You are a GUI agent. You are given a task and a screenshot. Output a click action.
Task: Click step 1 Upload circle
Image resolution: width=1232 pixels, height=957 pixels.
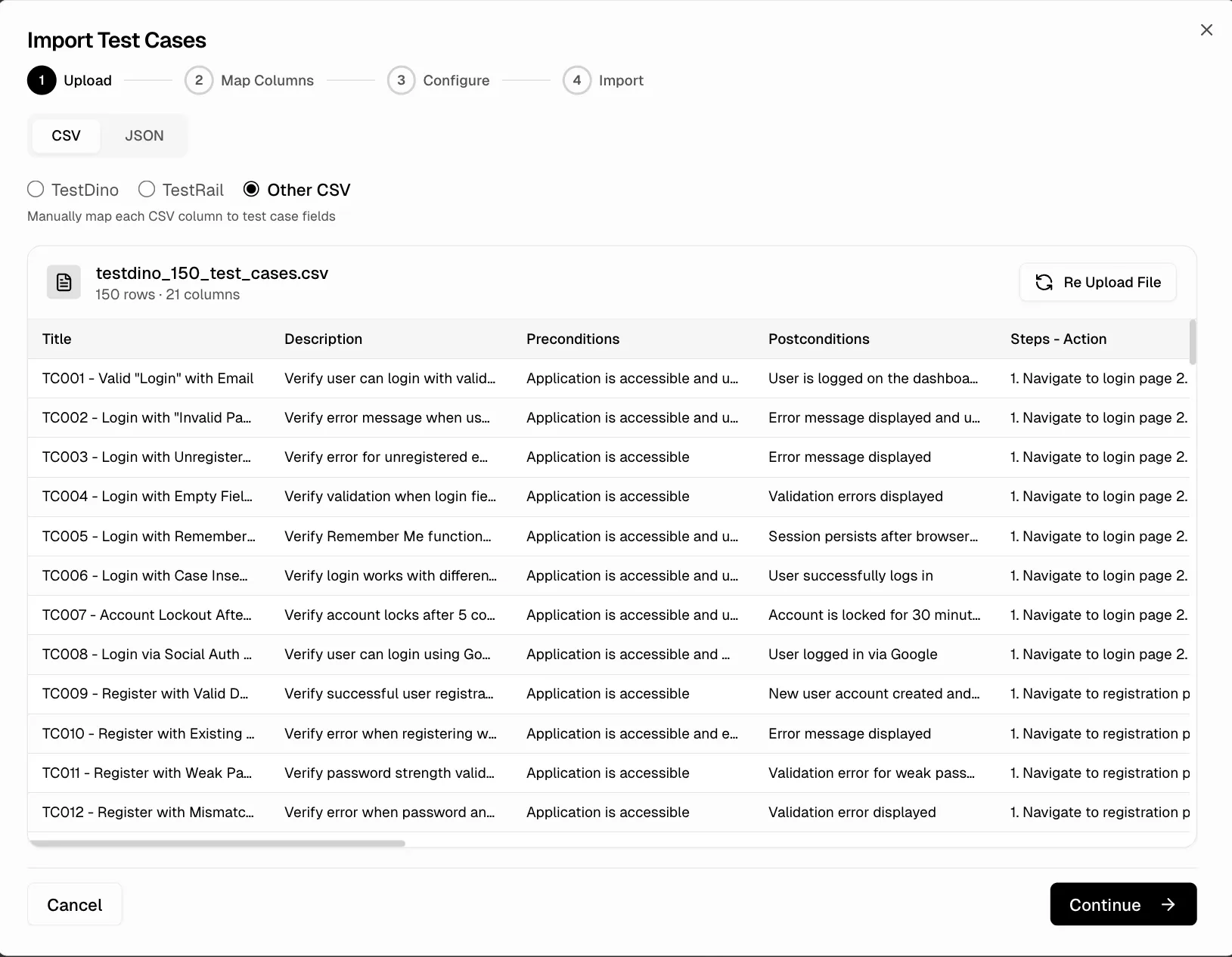coord(42,80)
